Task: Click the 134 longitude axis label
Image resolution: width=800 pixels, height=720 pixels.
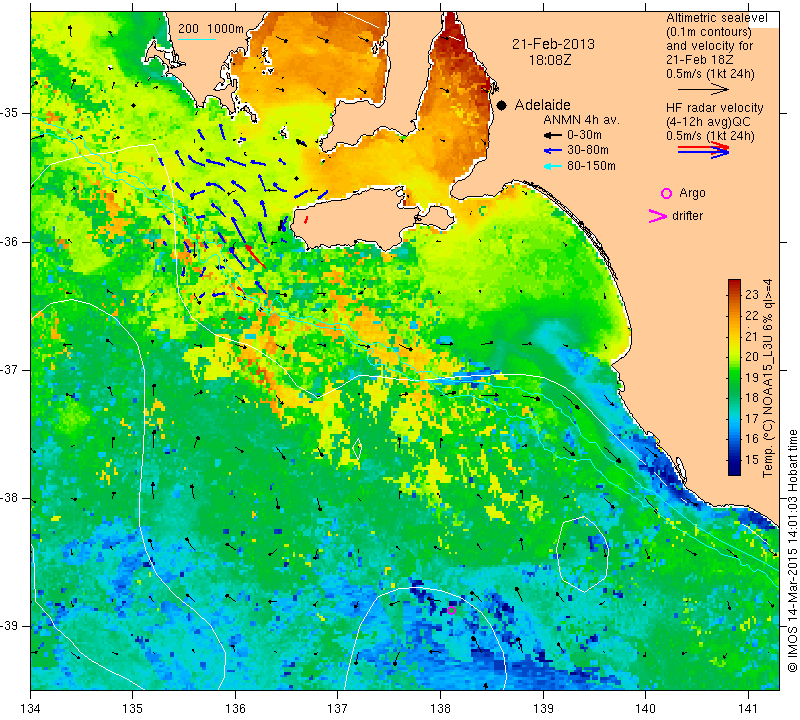Action: [31, 708]
